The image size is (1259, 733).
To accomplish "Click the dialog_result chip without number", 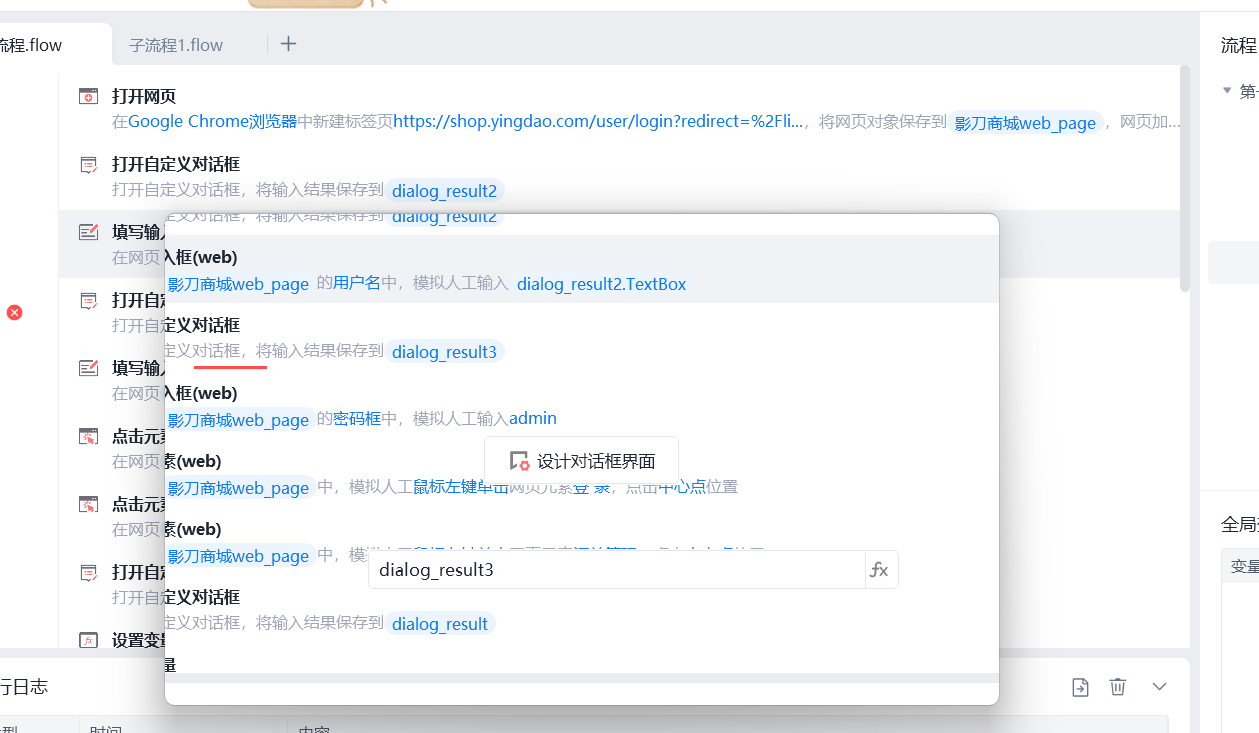I will 440,624.
